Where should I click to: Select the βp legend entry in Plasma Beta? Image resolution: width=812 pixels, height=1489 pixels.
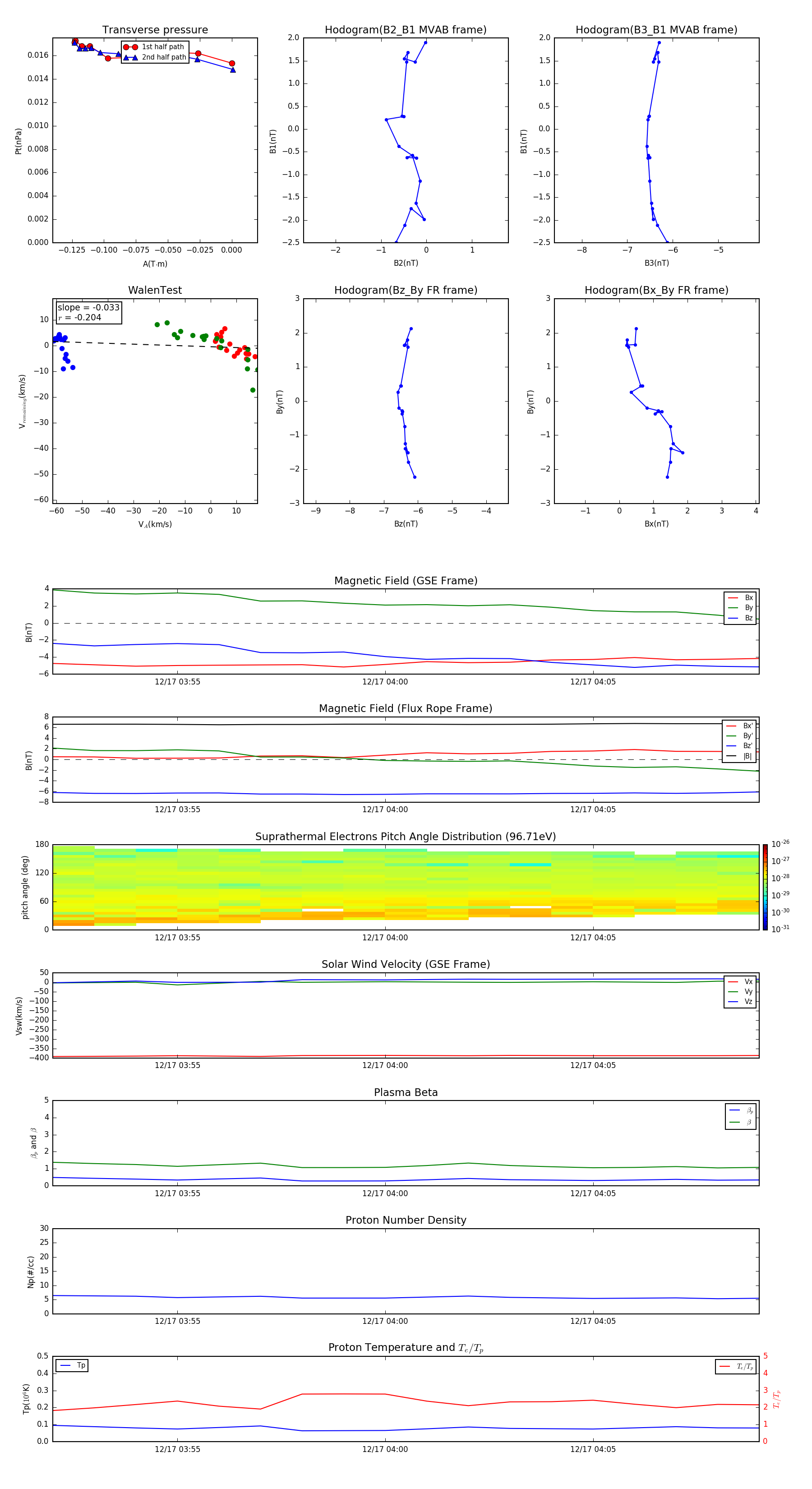coord(741,1110)
